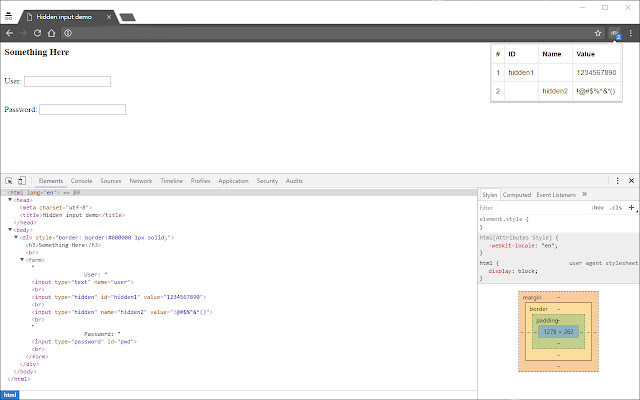Click the site info icon in the address bar
The width and height of the screenshot is (640, 400).
tap(68, 33)
